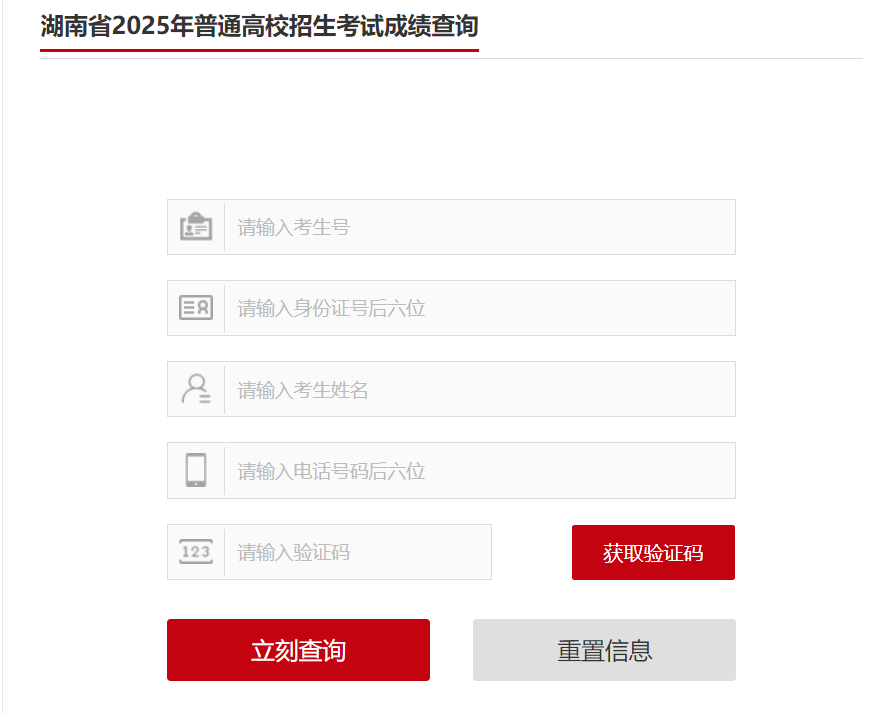
Task: Submit the form with 立刻查询 button
Action: pos(298,650)
